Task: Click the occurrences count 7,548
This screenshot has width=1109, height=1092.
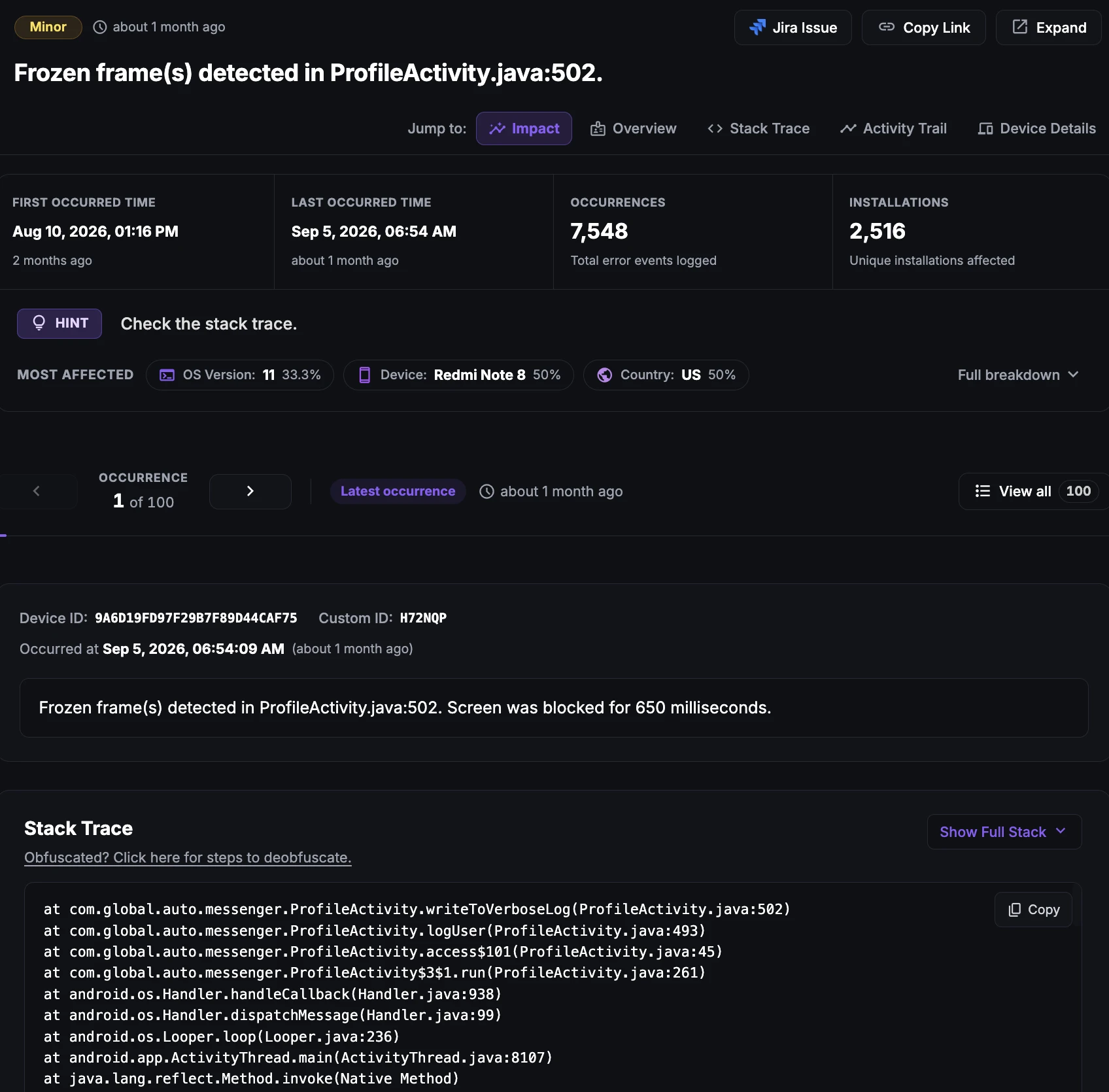Action: 599,231
